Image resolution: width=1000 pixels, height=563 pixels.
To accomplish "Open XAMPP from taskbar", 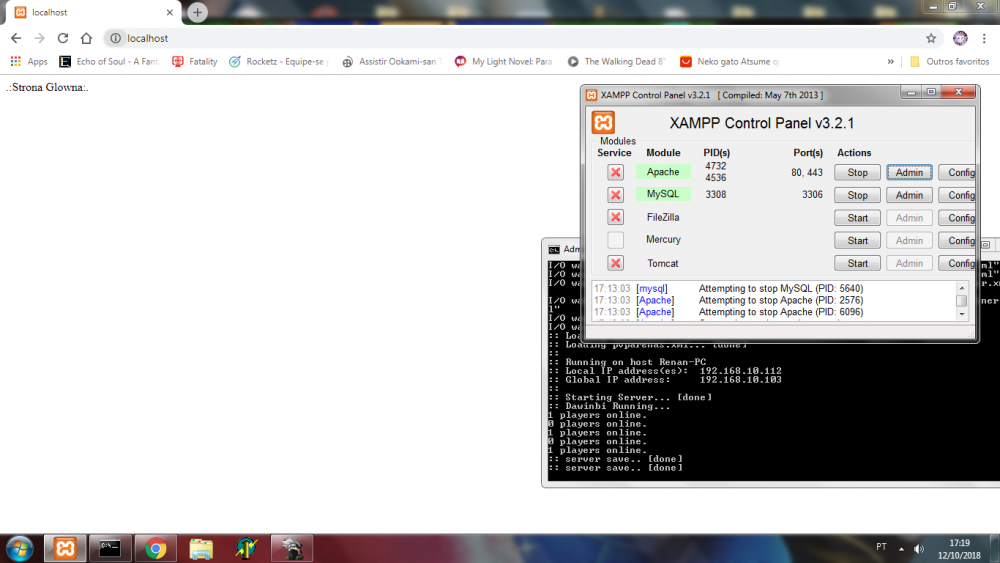I will point(65,548).
